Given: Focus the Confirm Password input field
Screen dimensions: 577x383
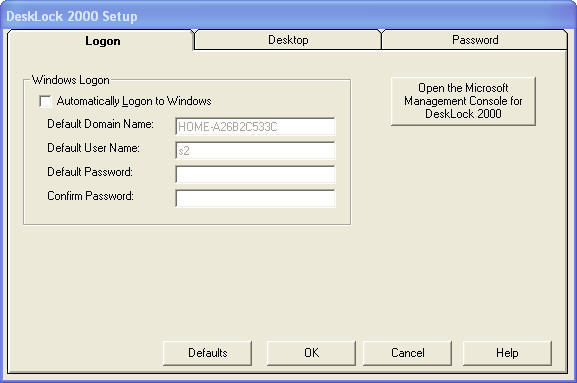Looking at the screenshot, I should click(255, 199).
